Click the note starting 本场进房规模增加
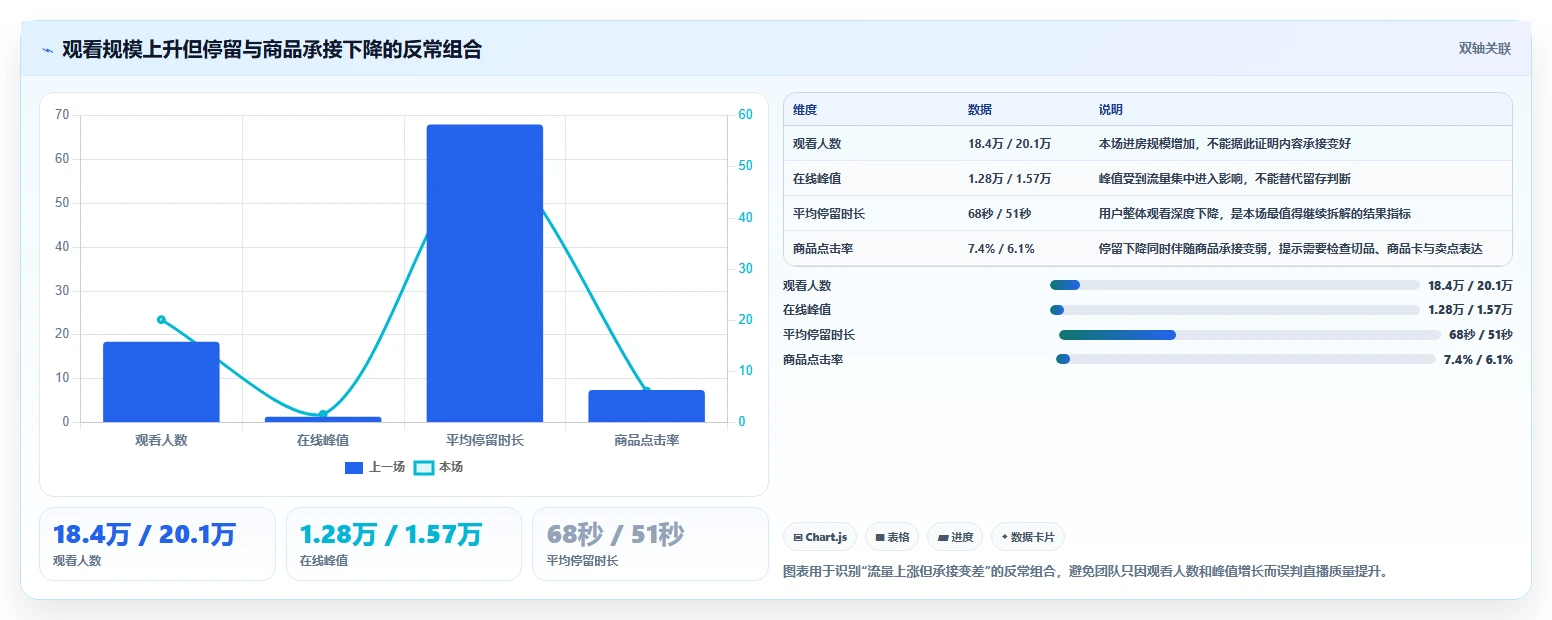Viewport: 1552px width, 620px height. pyautogui.click(x=1225, y=144)
